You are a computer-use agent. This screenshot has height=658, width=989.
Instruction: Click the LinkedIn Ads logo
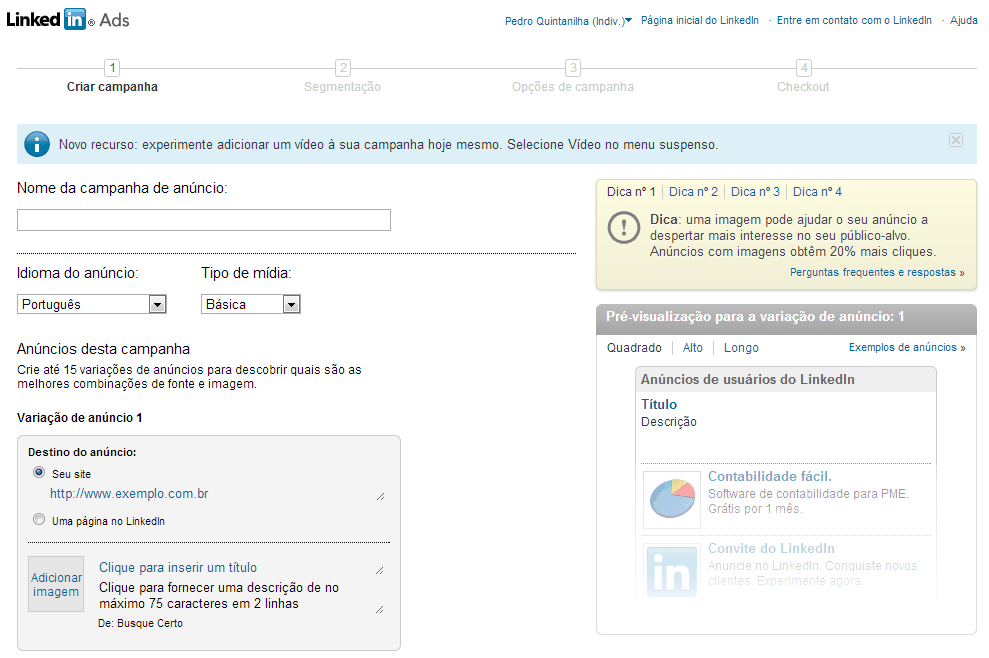click(x=67, y=20)
